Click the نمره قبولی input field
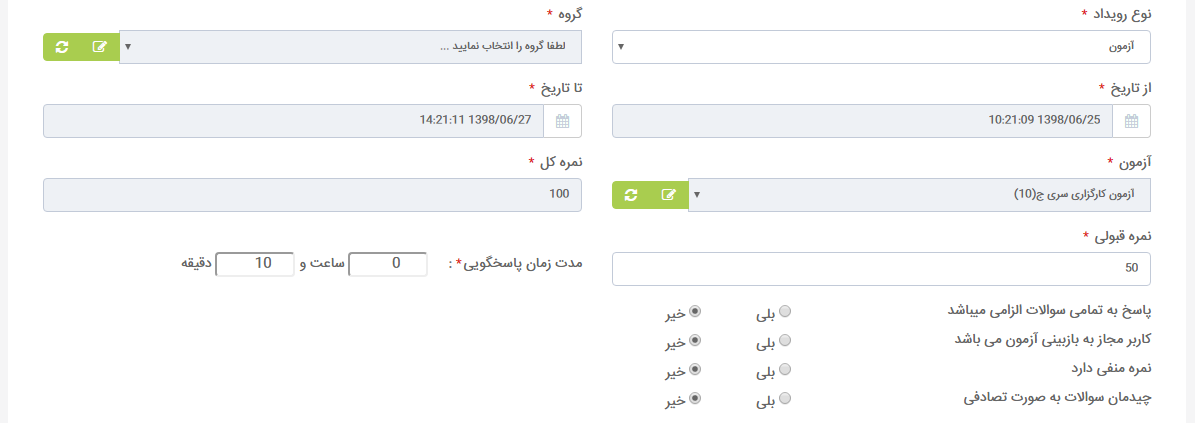The height and width of the screenshot is (423, 1195). (x=881, y=269)
